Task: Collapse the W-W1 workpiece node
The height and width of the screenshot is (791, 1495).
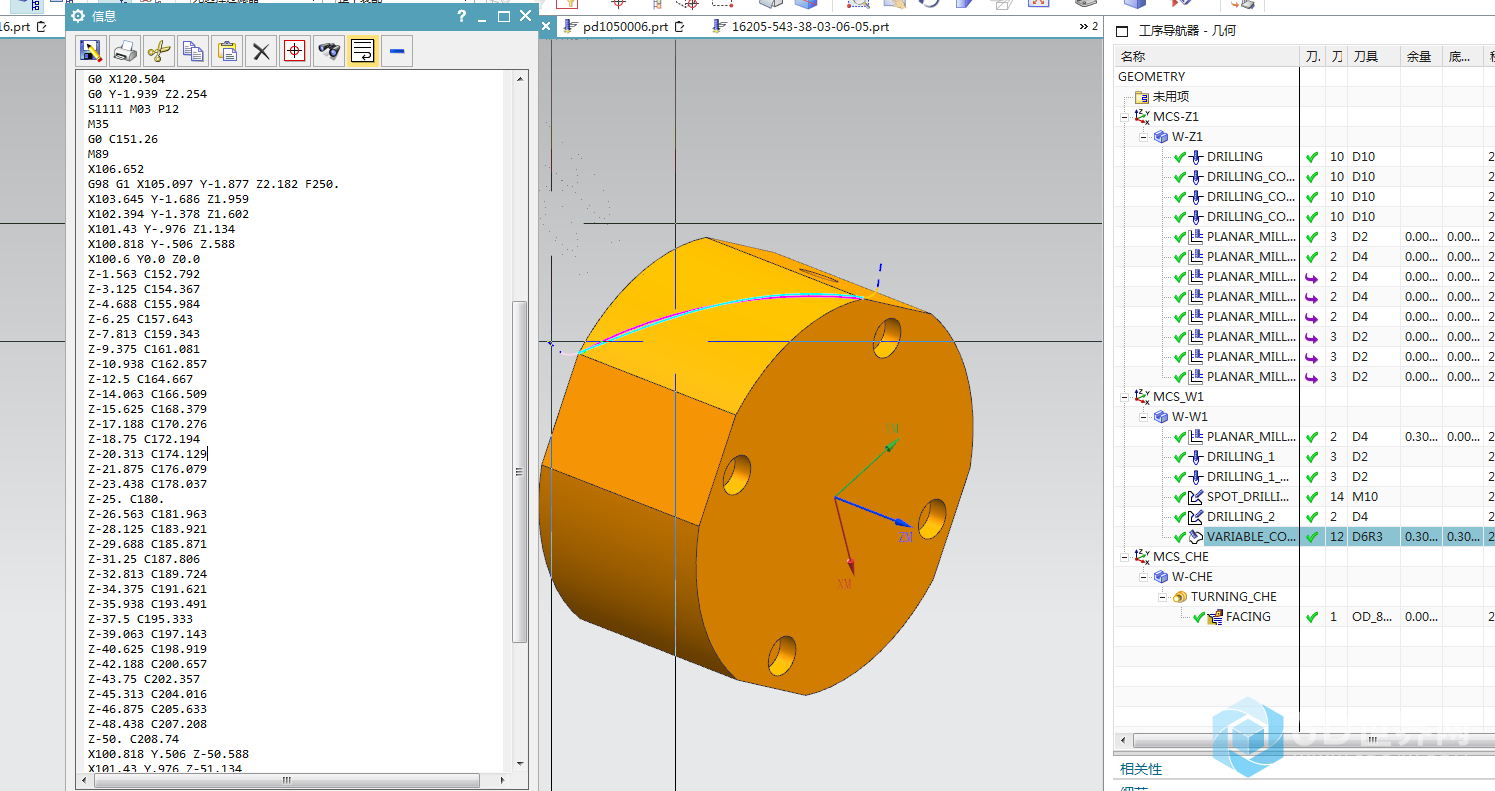Action: 1145,417
